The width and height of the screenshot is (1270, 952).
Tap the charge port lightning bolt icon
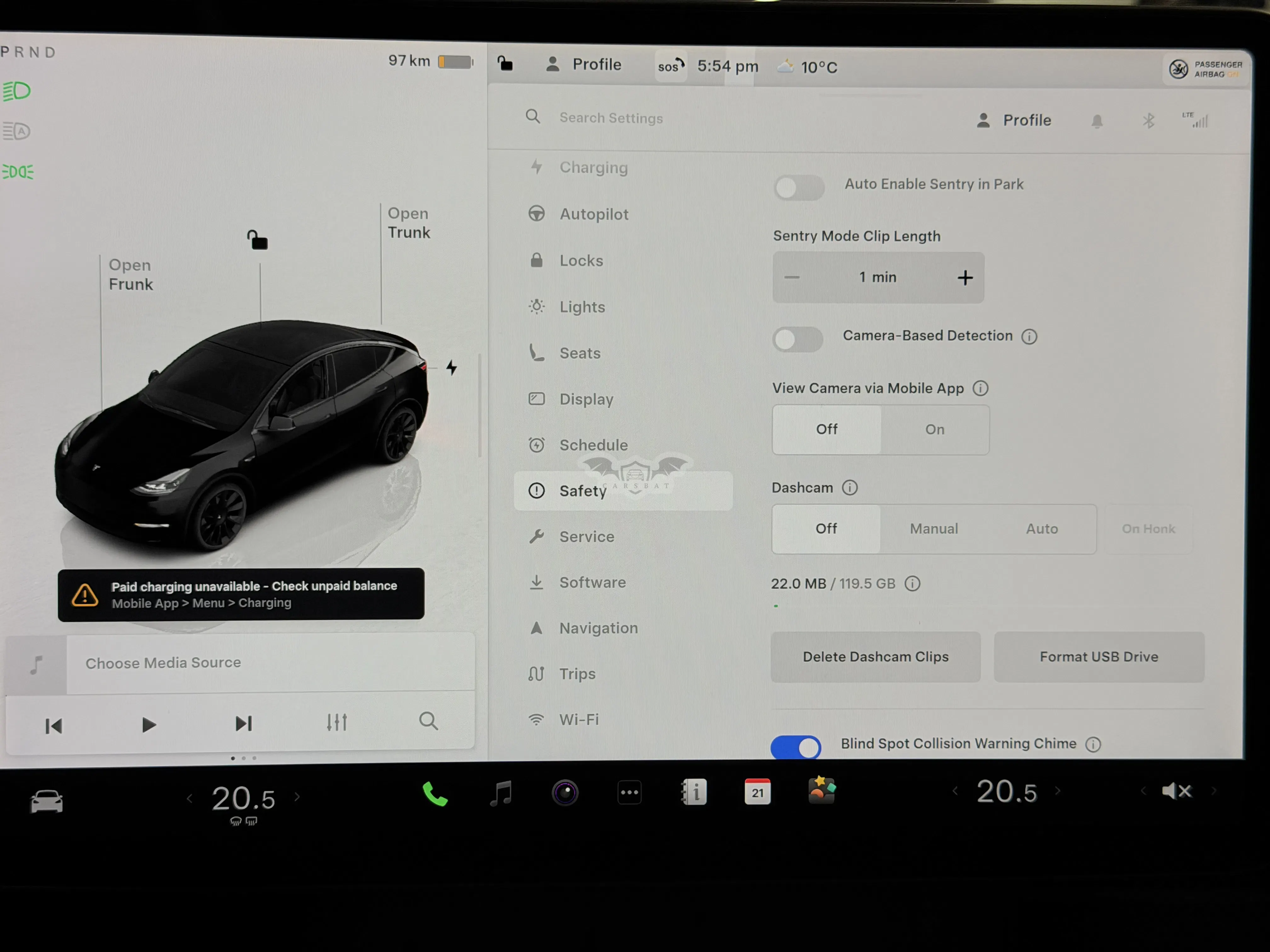(x=452, y=367)
